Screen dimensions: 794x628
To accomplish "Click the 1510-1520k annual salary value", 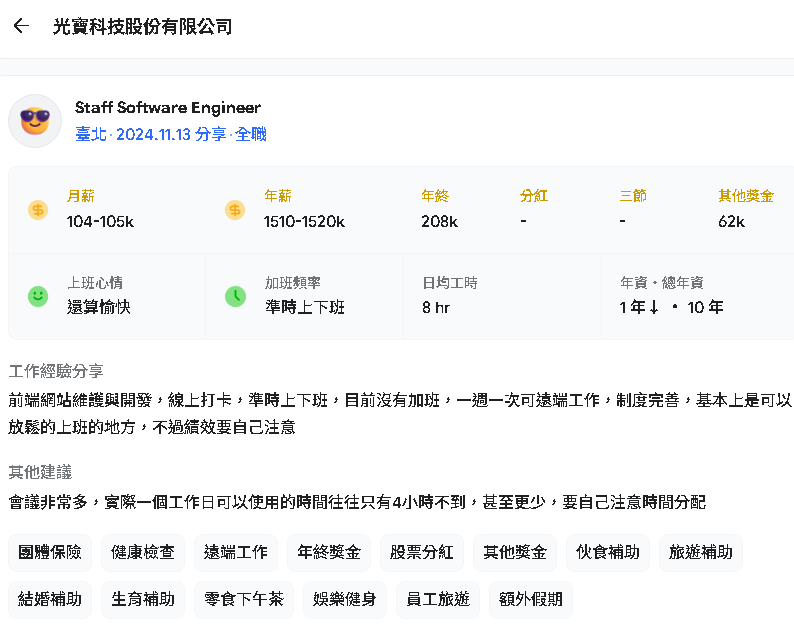I will 304,221.
